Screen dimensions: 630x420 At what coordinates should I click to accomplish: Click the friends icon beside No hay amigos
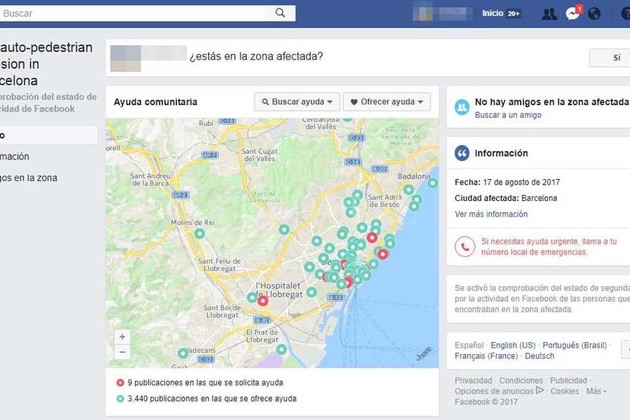[461, 107]
